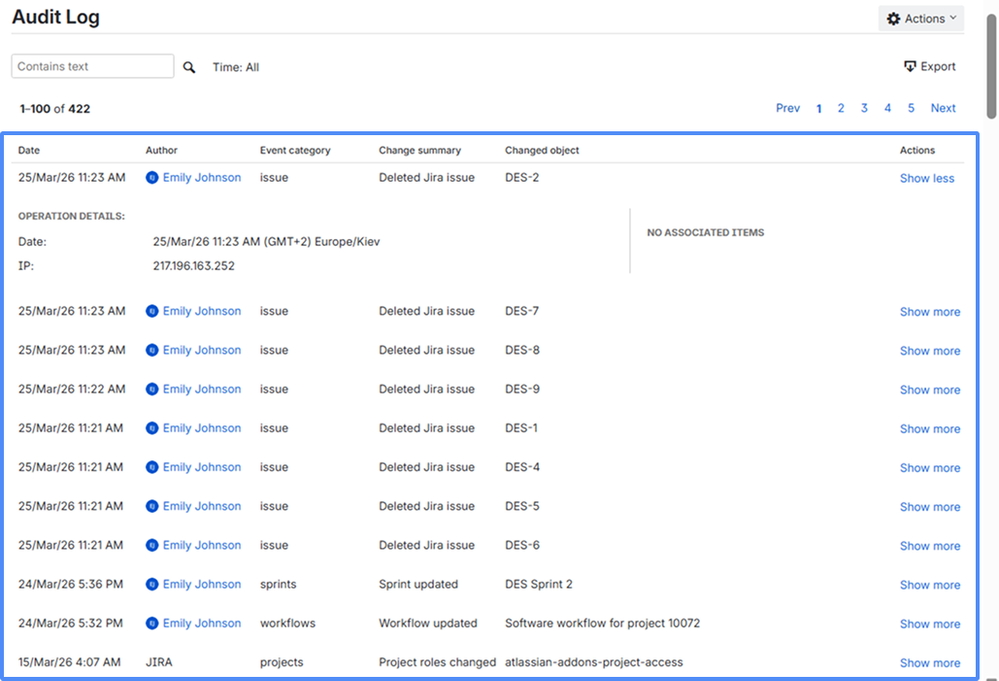Go to page 2 of results
Screen dimensions: 999x681
coord(841,108)
